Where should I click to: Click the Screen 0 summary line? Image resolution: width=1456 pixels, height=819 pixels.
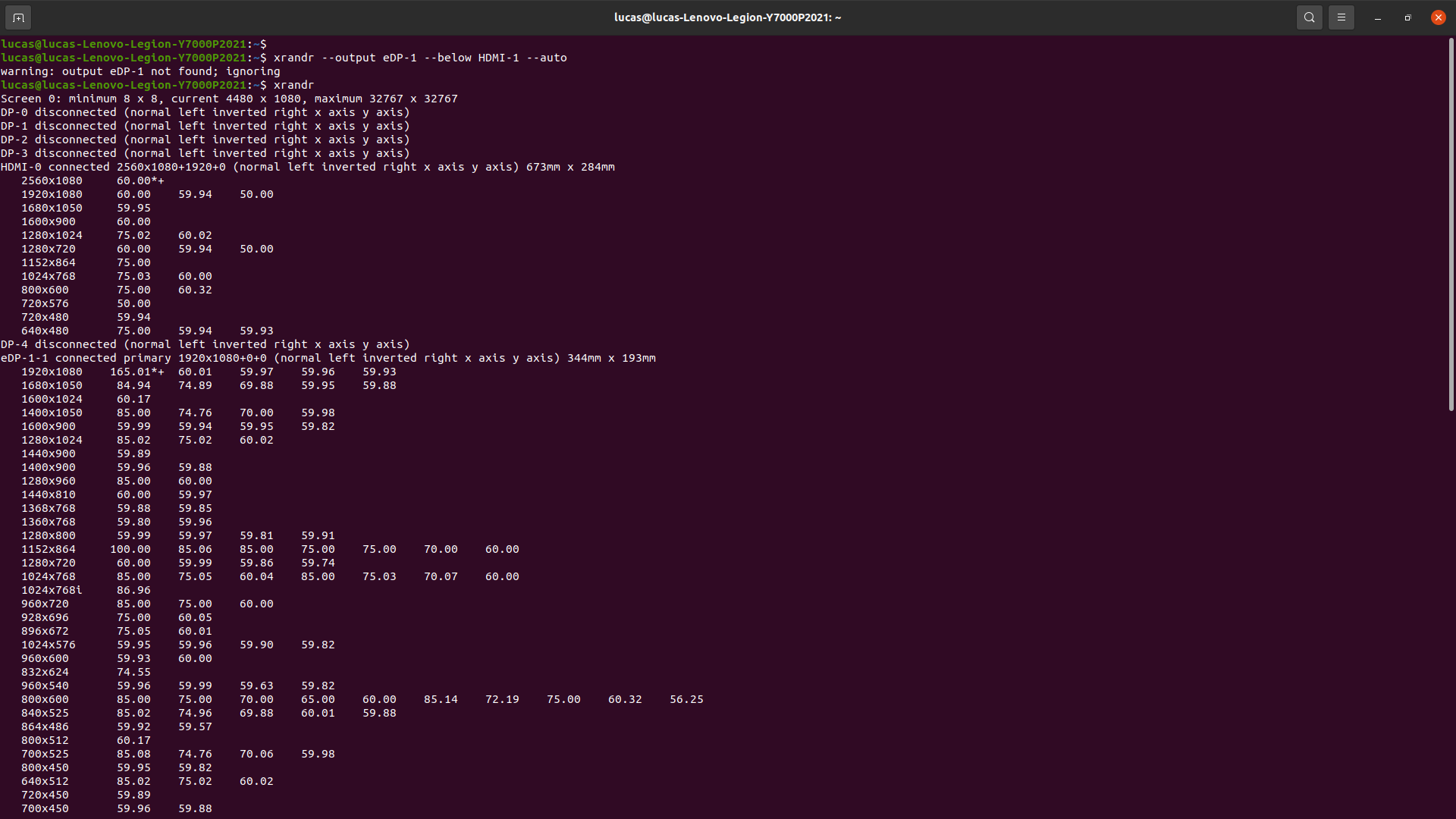click(227, 99)
